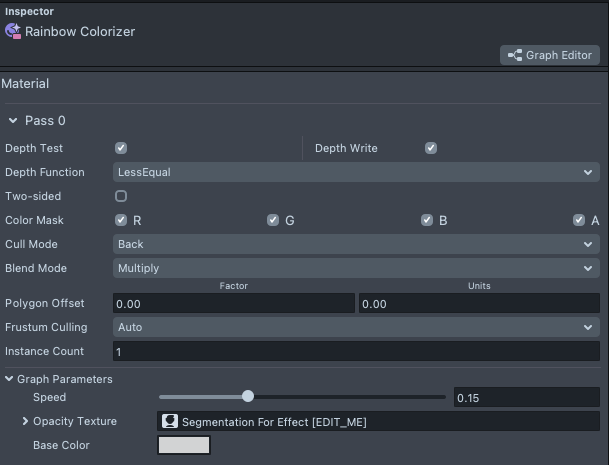Image resolution: width=609 pixels, height=465 pixels.
Task: Click the Rainbow Colorizer title
Action: click(80, 31)
